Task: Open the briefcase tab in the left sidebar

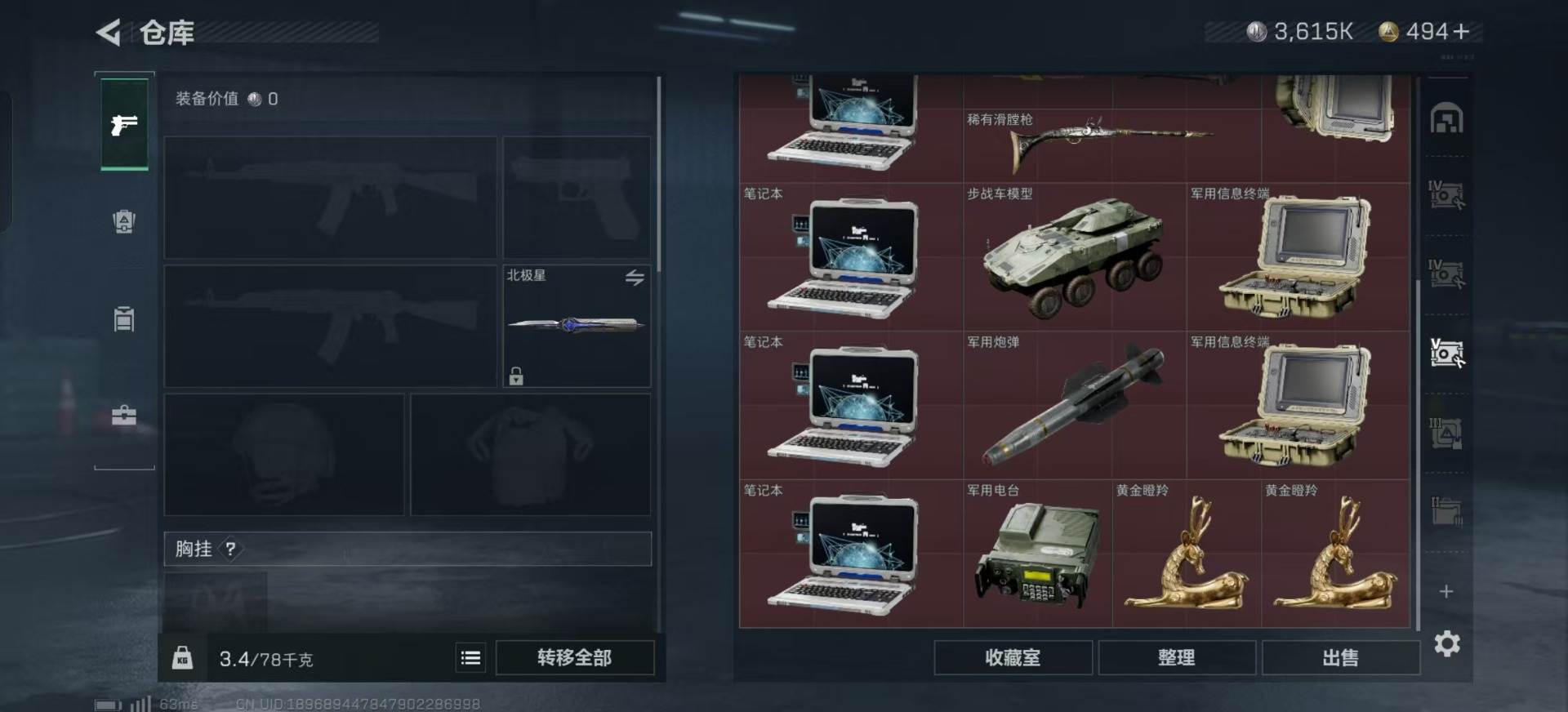Action: (x=124, y=416)
